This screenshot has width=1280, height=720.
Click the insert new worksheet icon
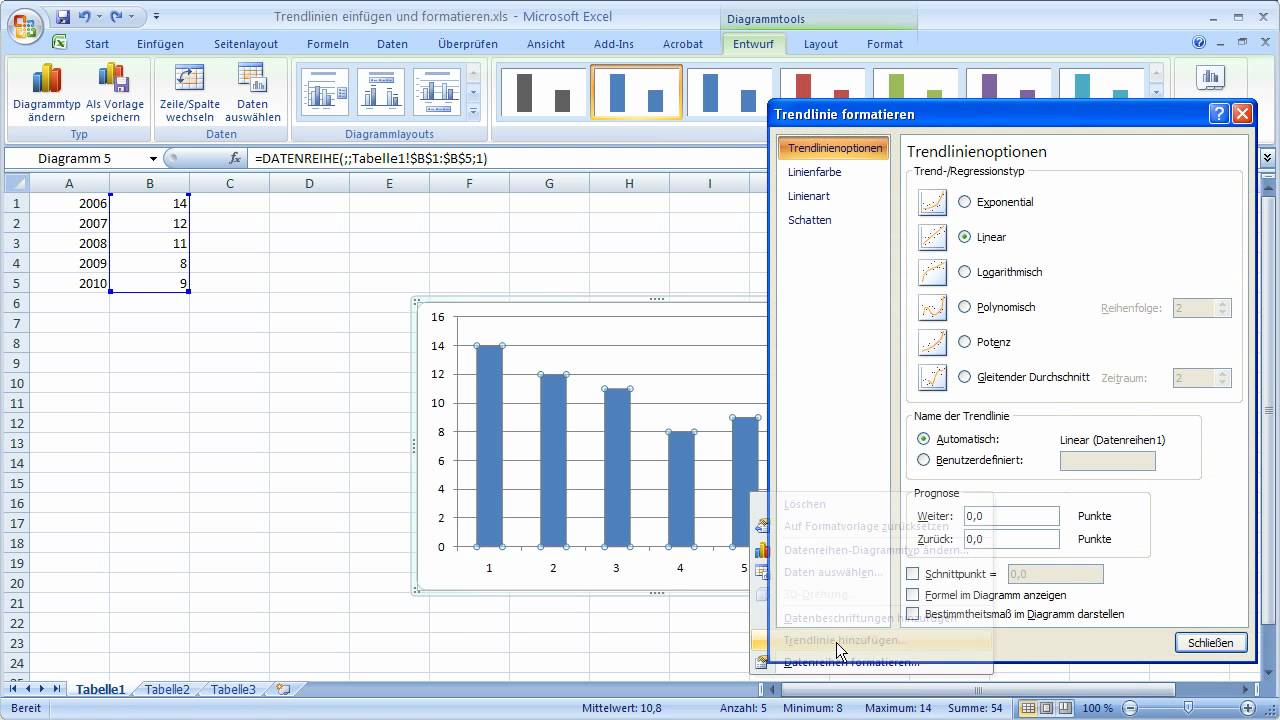(283, 689)
